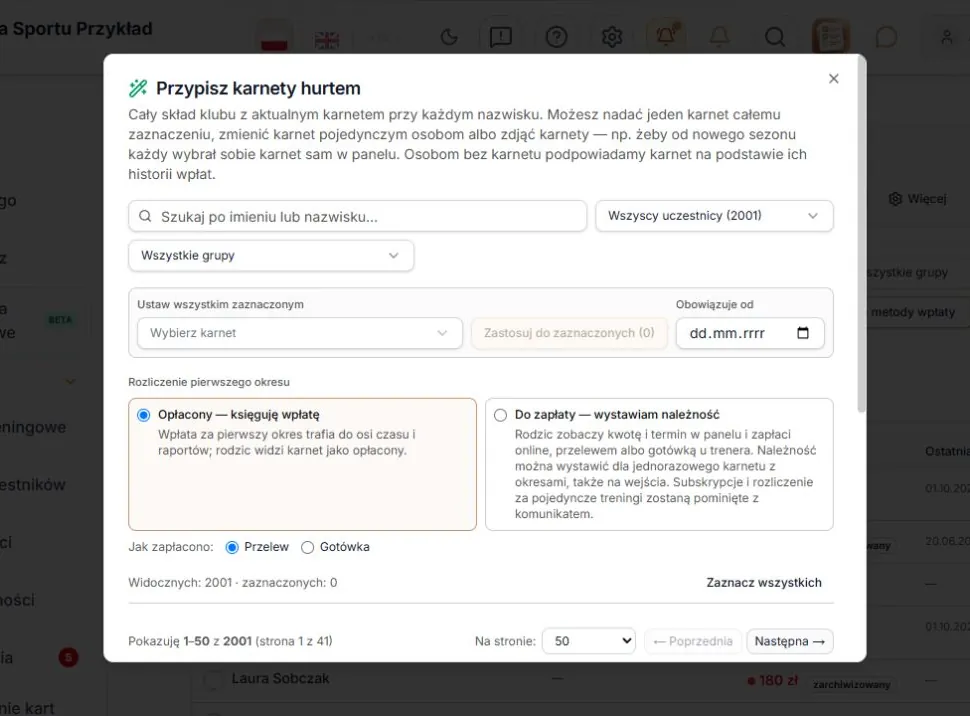This screenshot has height=716, width=970.
Task: Open calendar picker in Obowiązuje od field
Action: pos(802,333)
